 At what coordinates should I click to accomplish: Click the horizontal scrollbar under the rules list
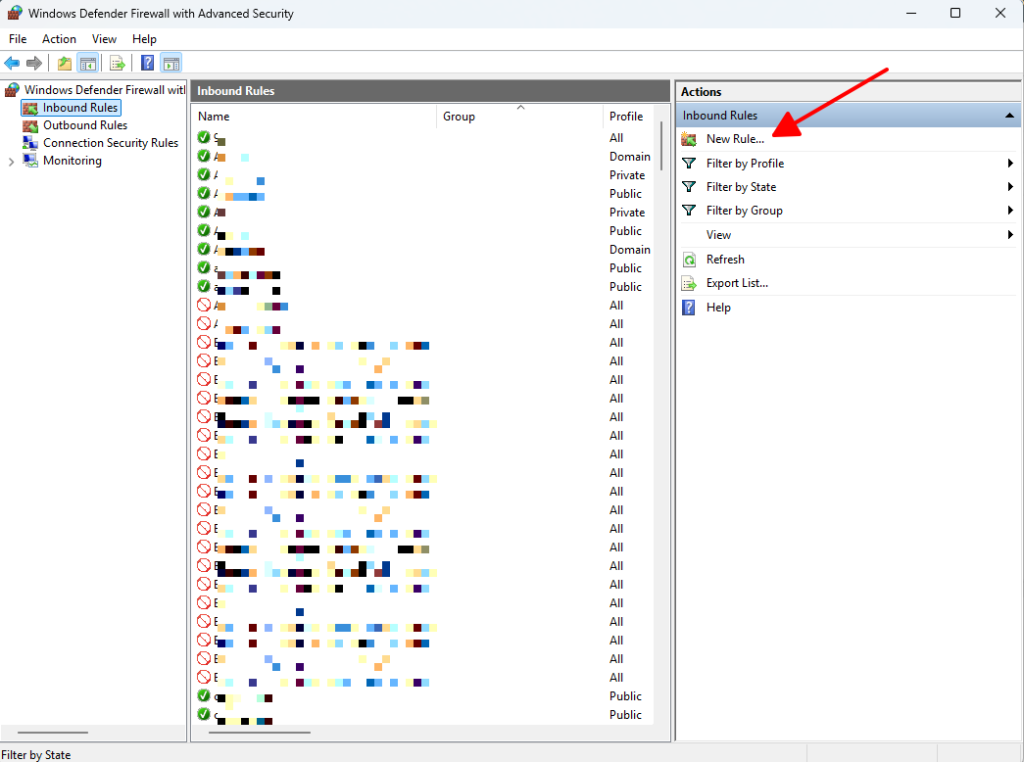(x=259, y=733)
